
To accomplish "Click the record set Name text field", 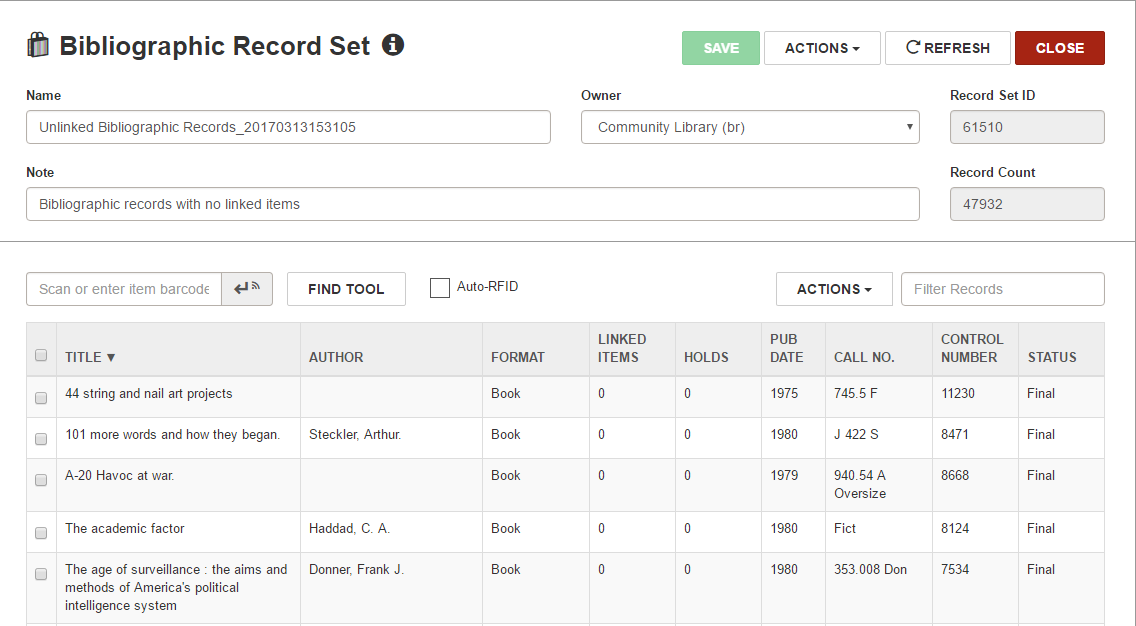I will pos(288,127).
